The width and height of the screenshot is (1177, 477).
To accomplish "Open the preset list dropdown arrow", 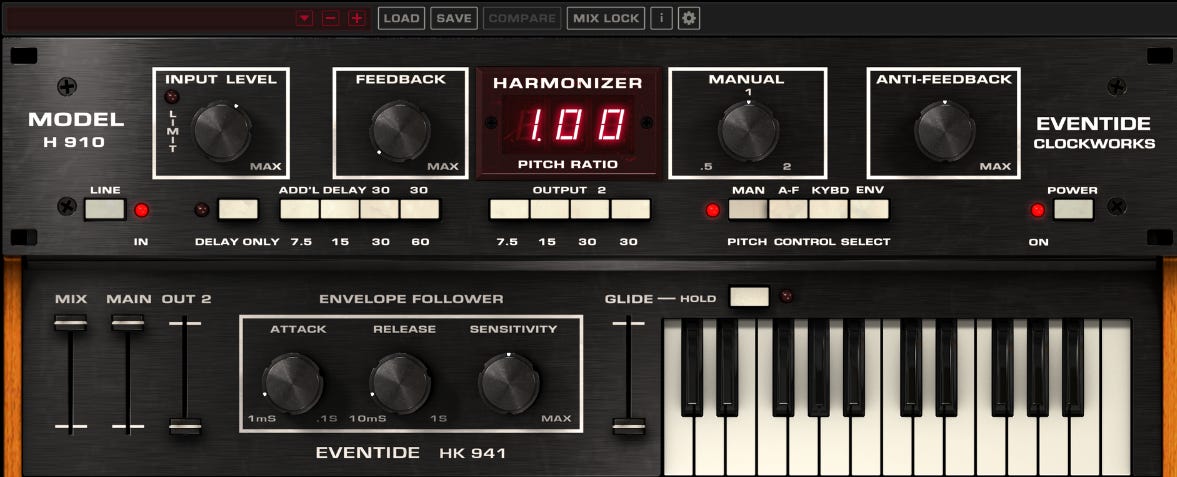I will click(x=304, y=18).
